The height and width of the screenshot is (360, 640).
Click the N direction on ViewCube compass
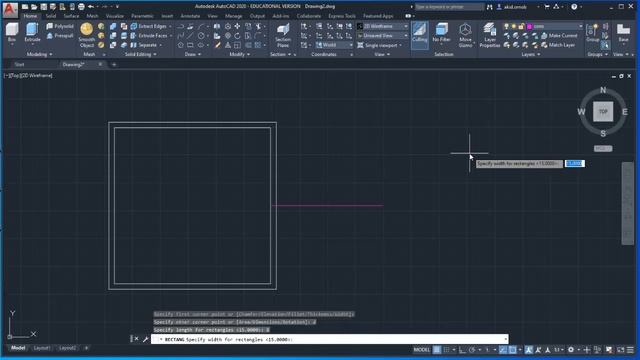(x=603, y=90)
